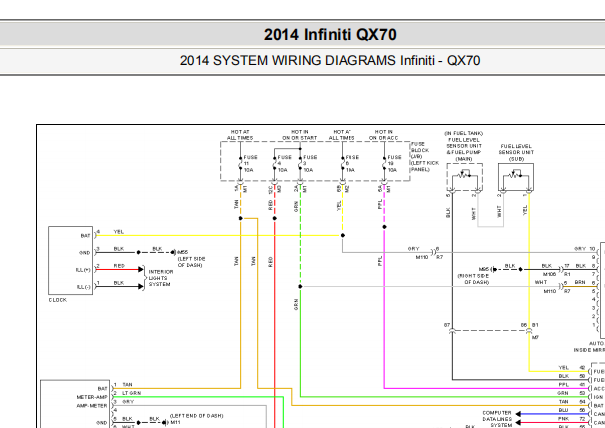Viewport: 605px width, 428px height.
Task: Click the '2014 Infiniti QX70' title heading
Action: (x=330, y=35)
